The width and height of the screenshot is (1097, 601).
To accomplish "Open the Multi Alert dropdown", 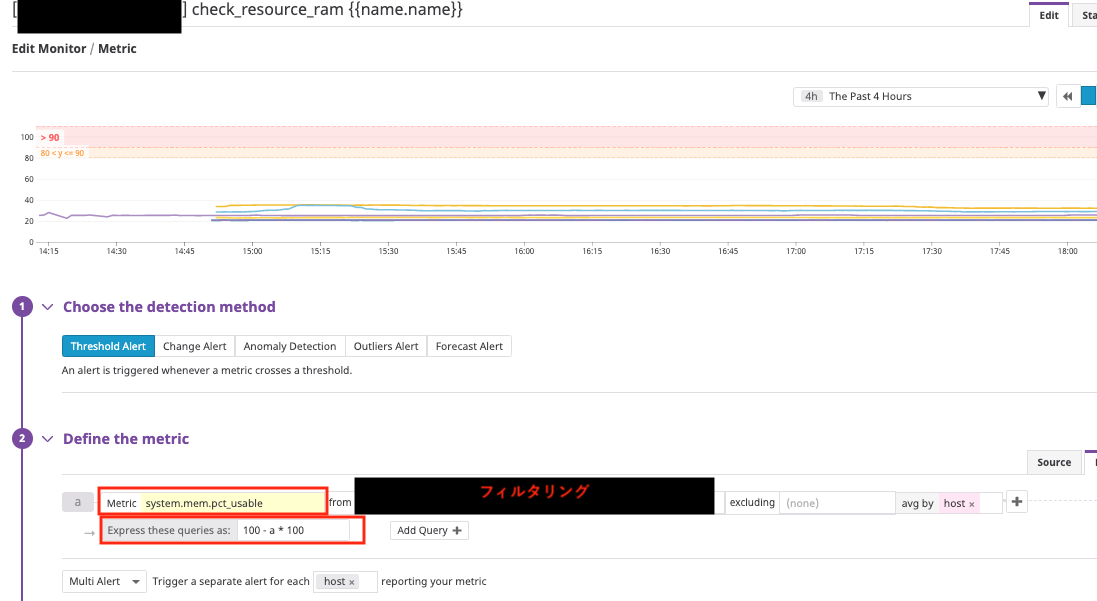I will tap(104, 581).
